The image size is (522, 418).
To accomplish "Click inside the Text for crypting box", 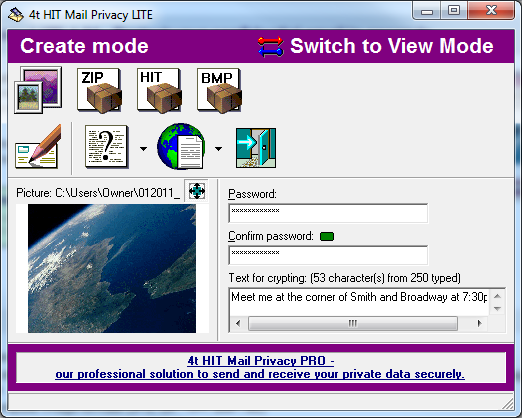I will pyautogui.click(x=359, y=302).
